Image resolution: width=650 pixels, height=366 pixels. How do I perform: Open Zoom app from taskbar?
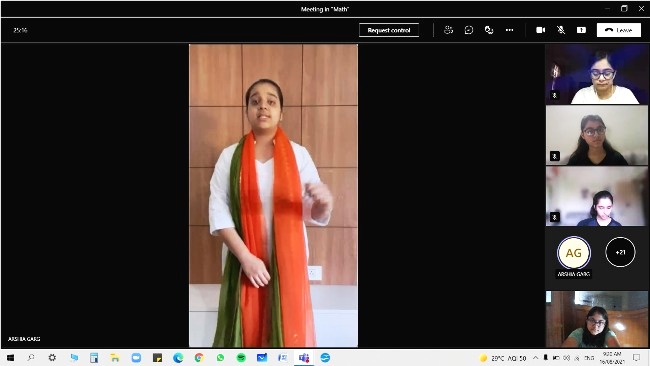(x=136, y=358)
